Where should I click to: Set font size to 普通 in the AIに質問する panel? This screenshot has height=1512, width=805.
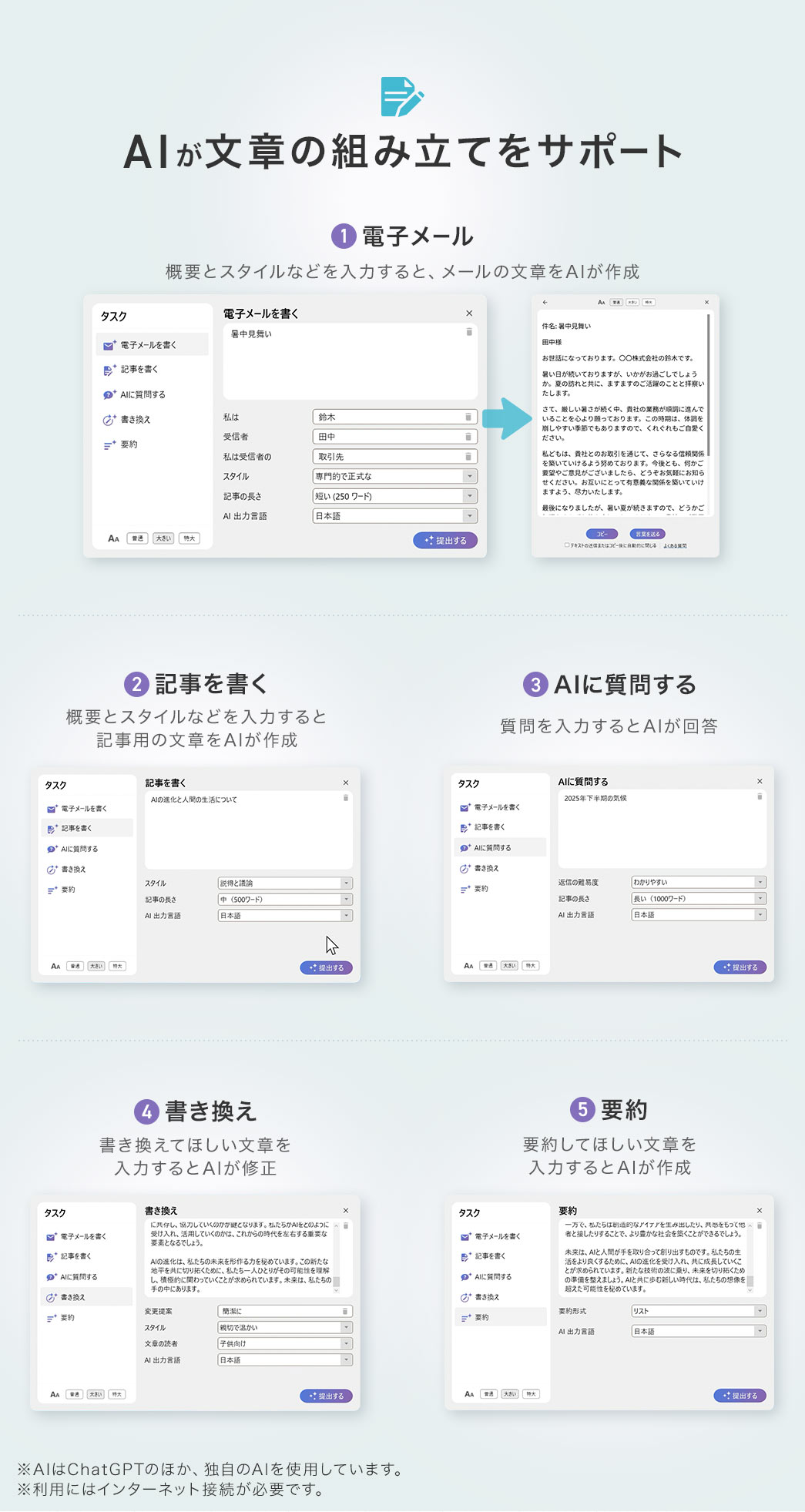[488, 965]
